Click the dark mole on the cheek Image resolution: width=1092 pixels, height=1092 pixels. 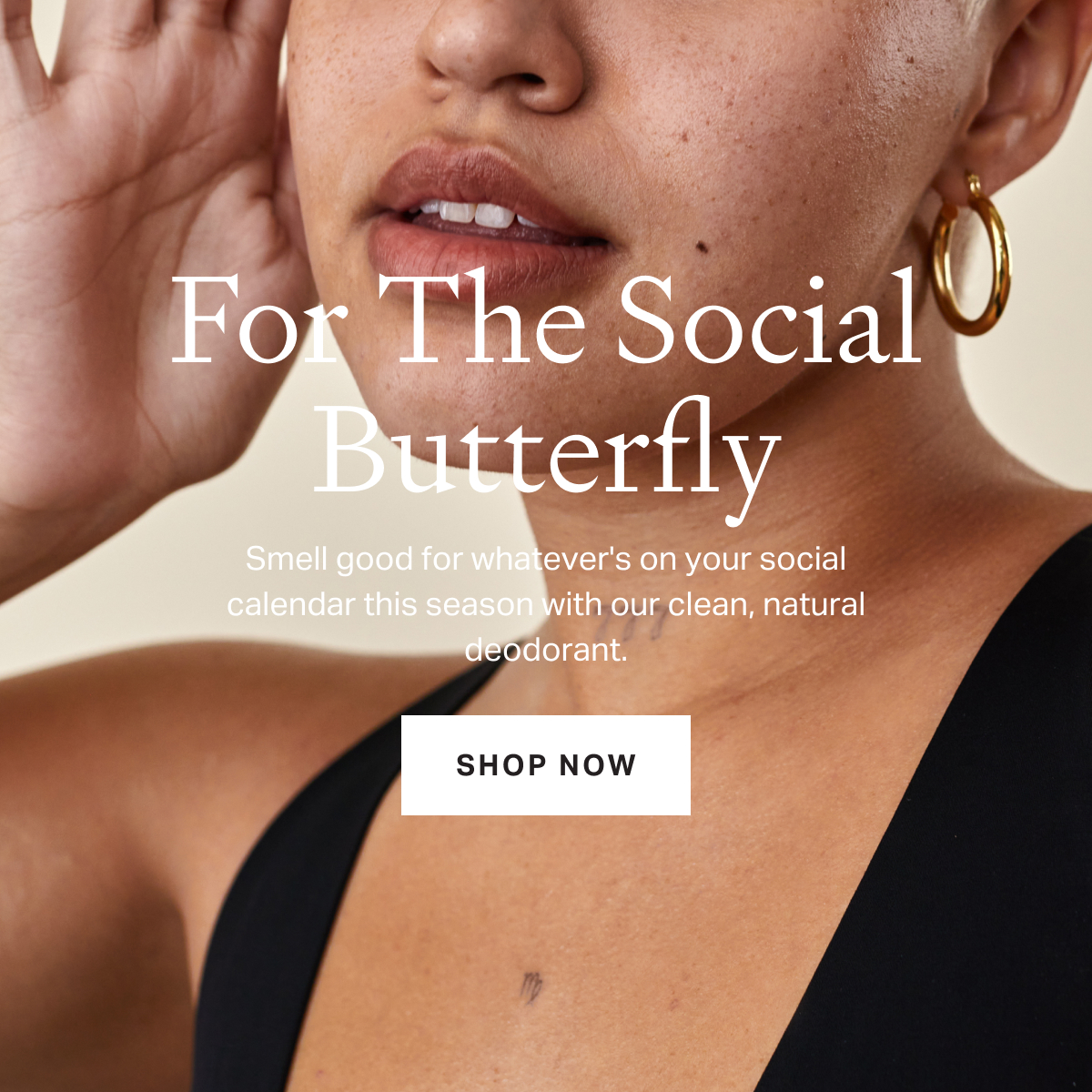click(703, 247)
